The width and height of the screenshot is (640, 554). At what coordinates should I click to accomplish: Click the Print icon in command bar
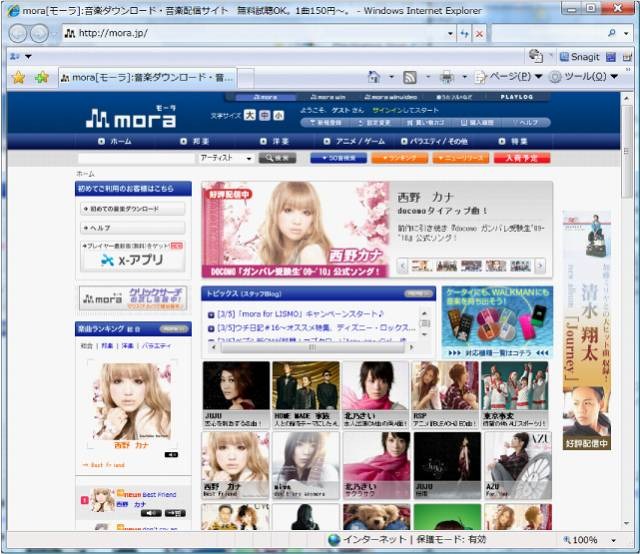coord(447,77)
